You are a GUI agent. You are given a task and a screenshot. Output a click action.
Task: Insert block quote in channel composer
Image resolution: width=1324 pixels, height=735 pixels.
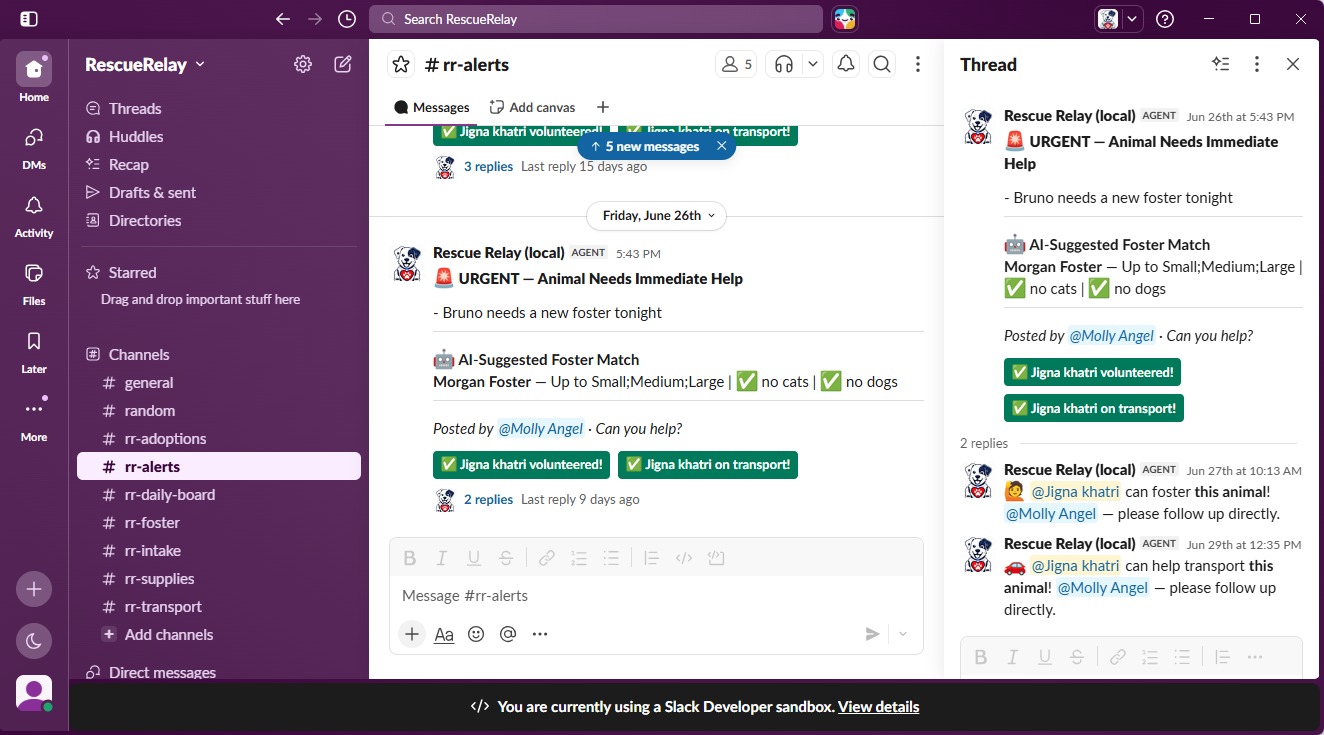[x=652, y=558]
